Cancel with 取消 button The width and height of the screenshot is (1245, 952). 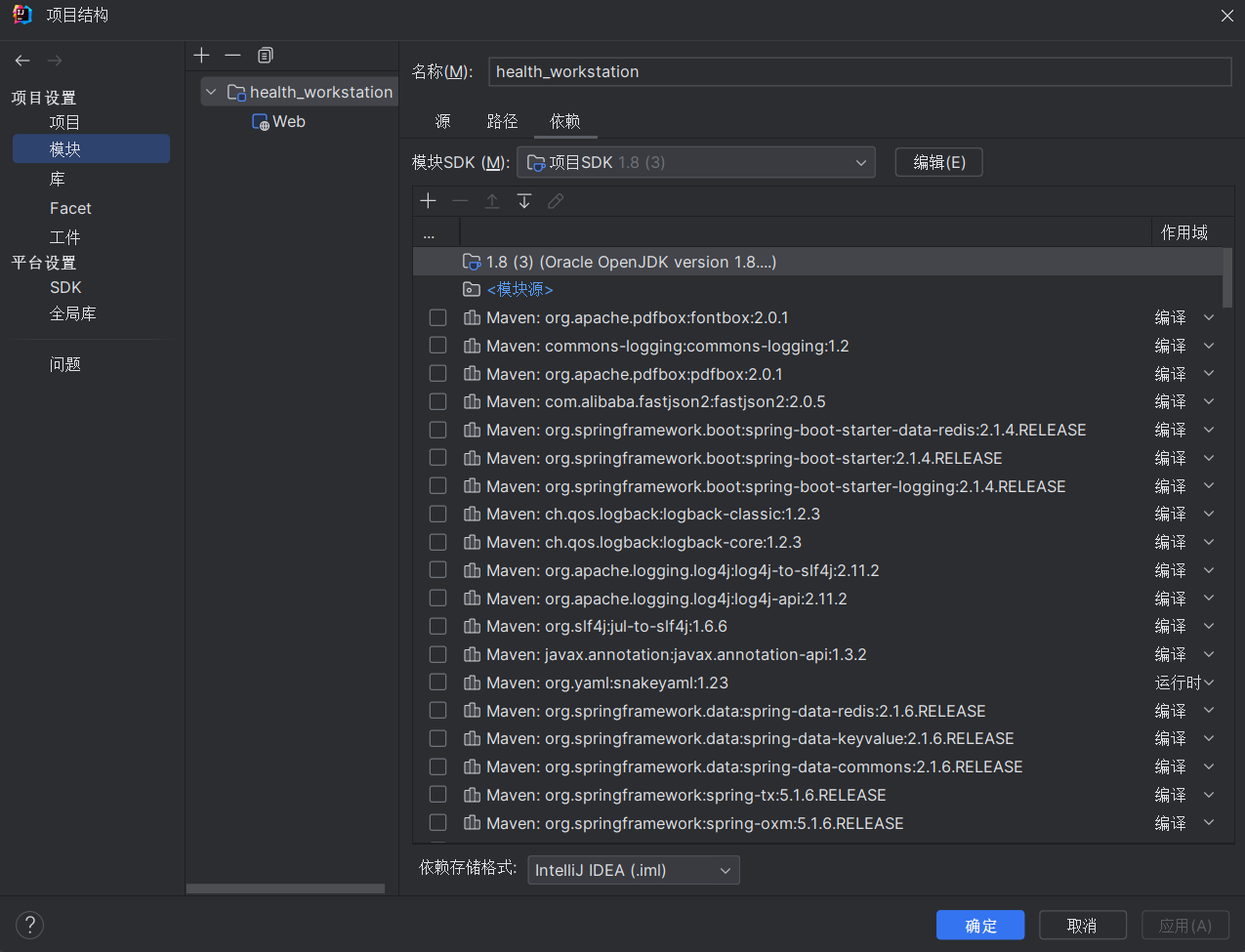pyautogui.click(x=1082, y=926)
